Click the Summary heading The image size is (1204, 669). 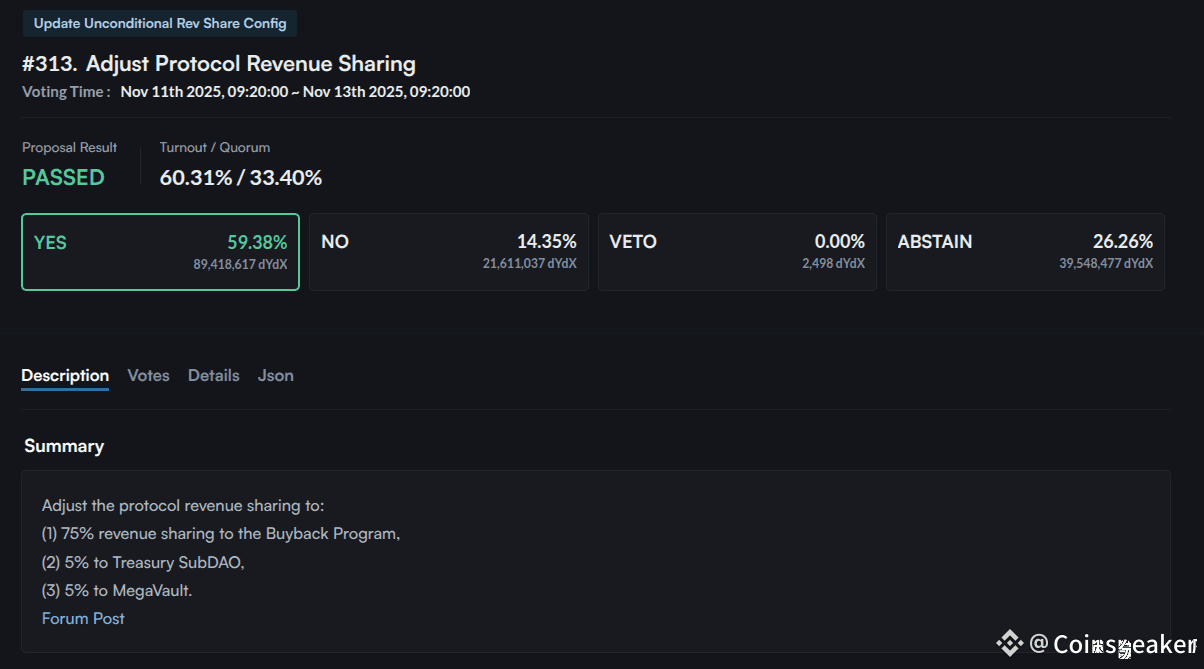tap(64, 446)
